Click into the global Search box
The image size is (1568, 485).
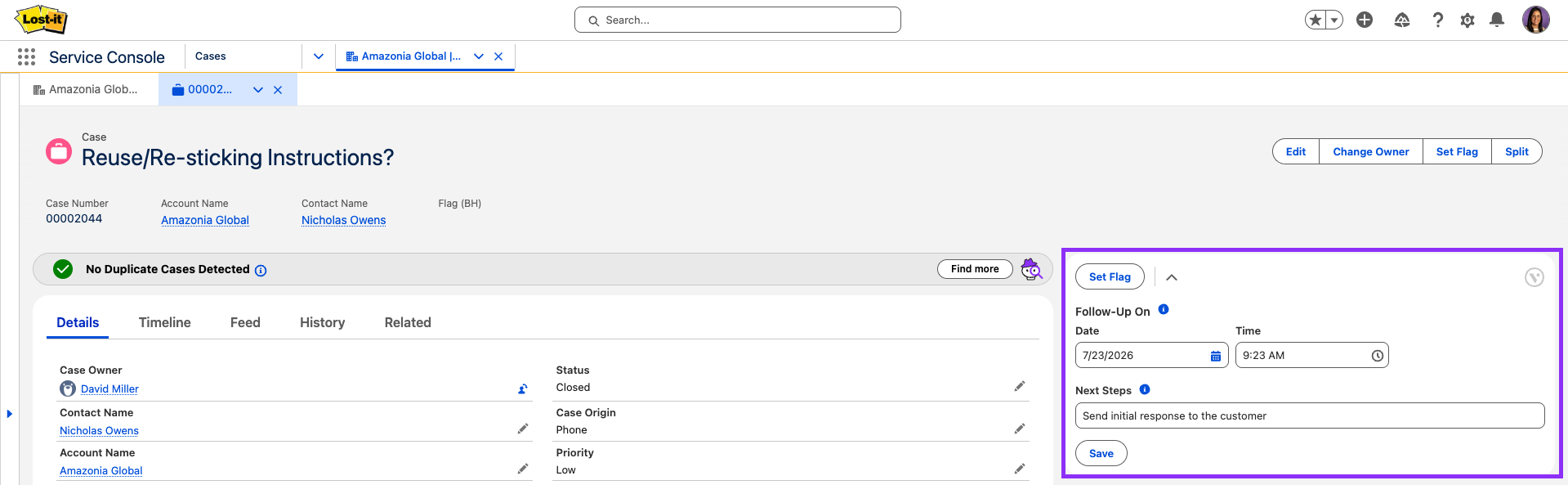tap(738, 20)
